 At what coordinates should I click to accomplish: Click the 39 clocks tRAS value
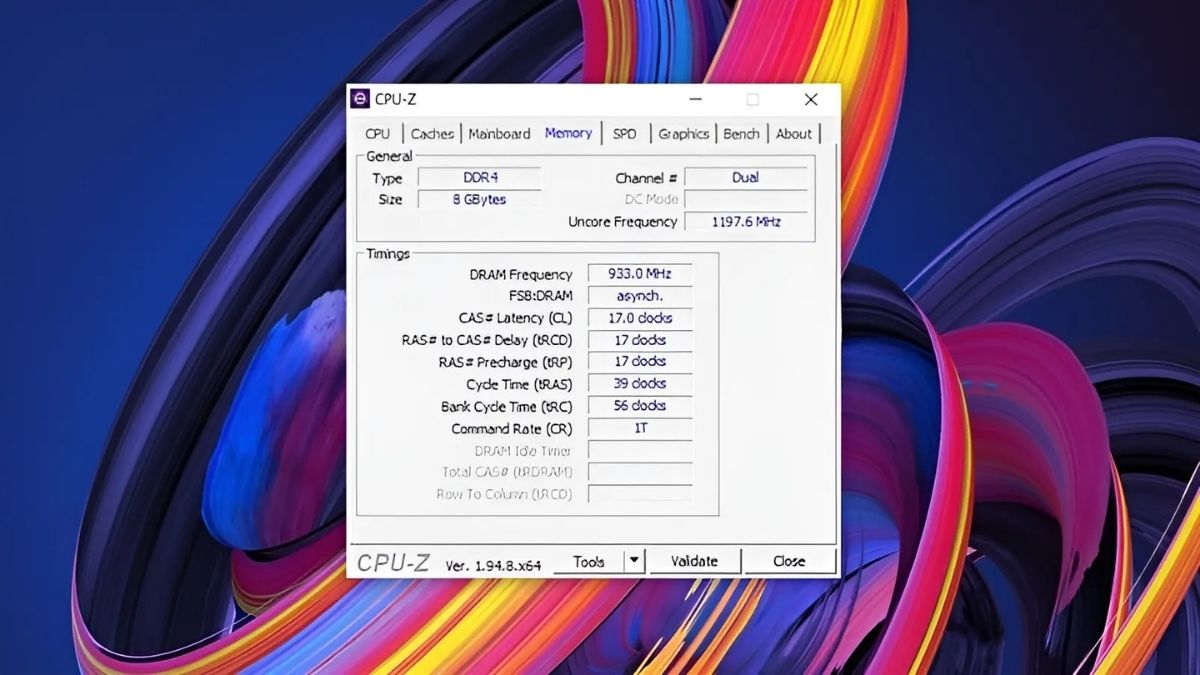click(x=640, y=384)
